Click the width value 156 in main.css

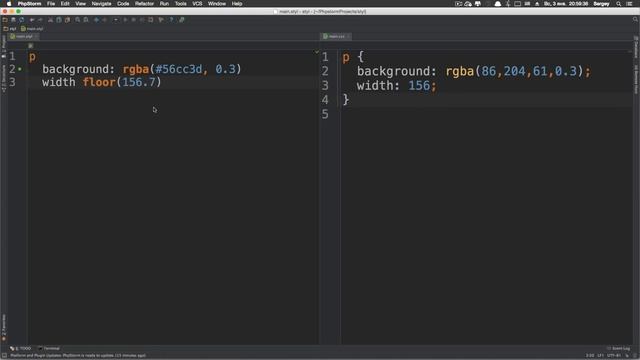pos(419,85)
